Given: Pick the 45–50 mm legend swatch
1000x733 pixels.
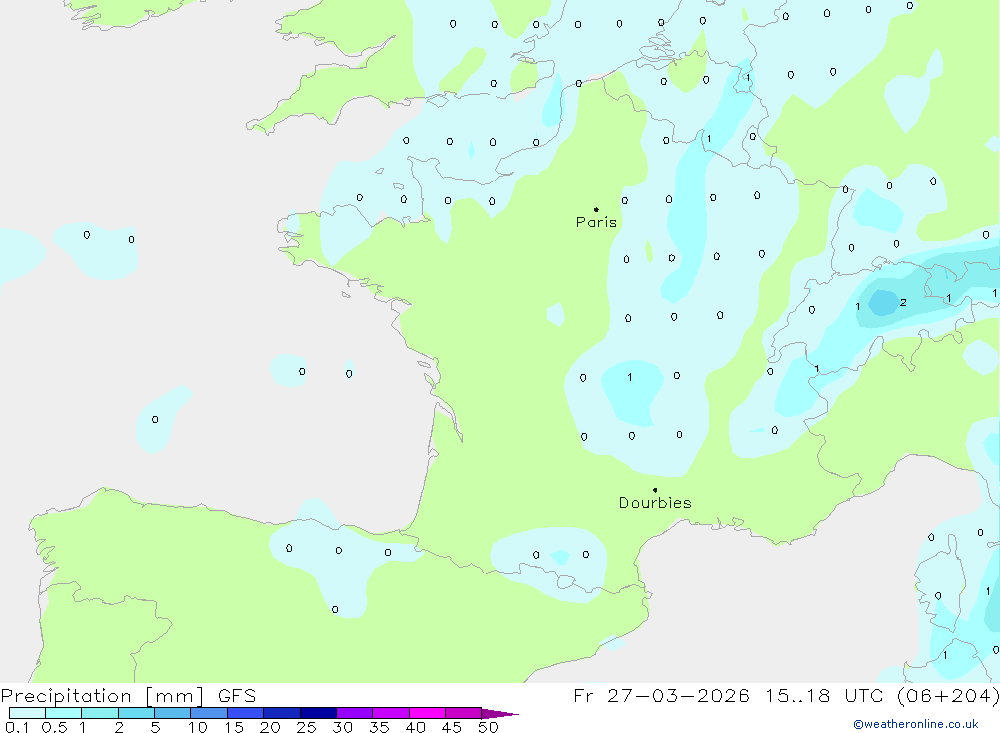Looking at the screenshot, I should [x=464, y=713].
